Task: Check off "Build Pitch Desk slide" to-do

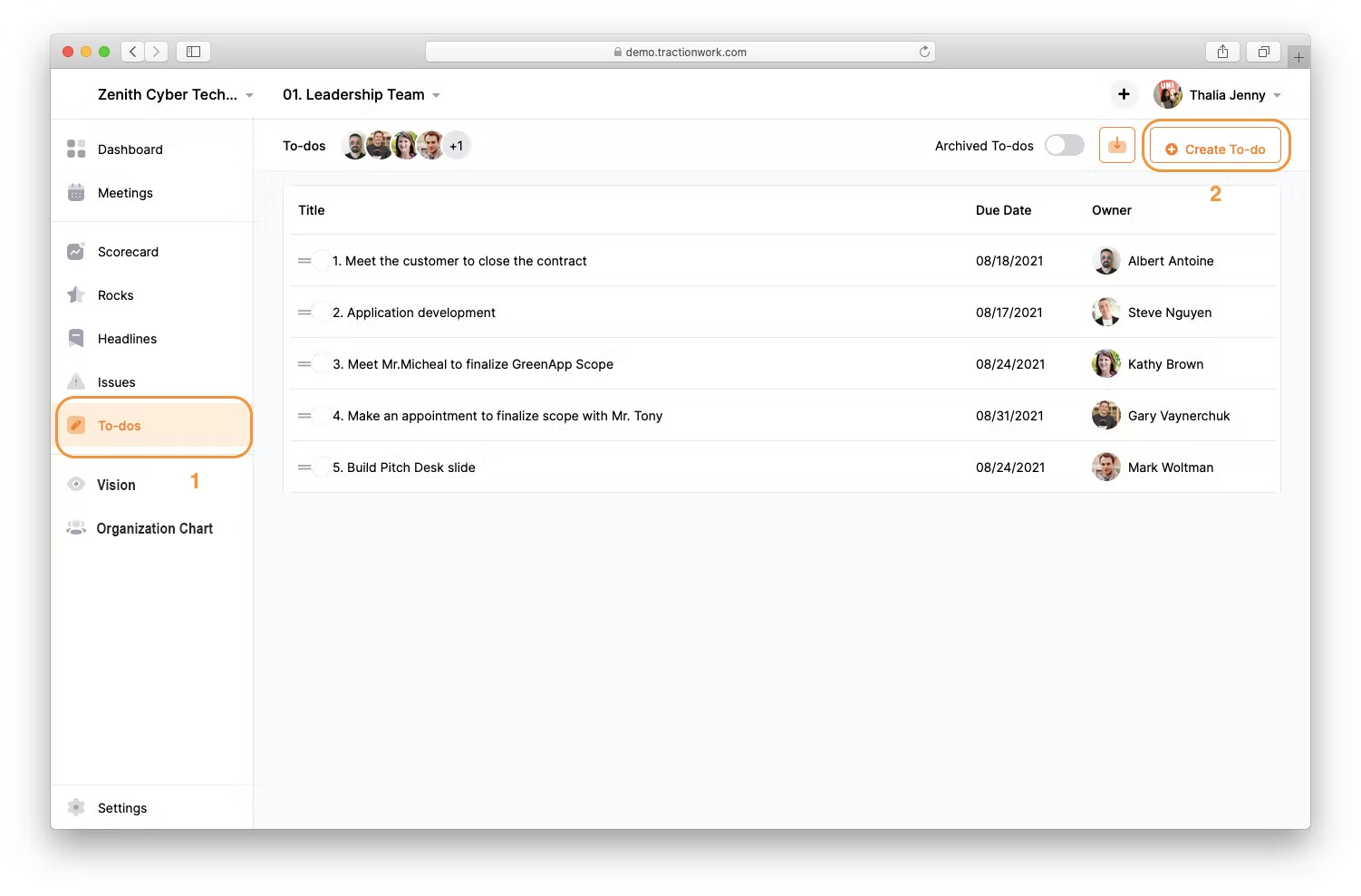Action: click(x=321, y=467)
